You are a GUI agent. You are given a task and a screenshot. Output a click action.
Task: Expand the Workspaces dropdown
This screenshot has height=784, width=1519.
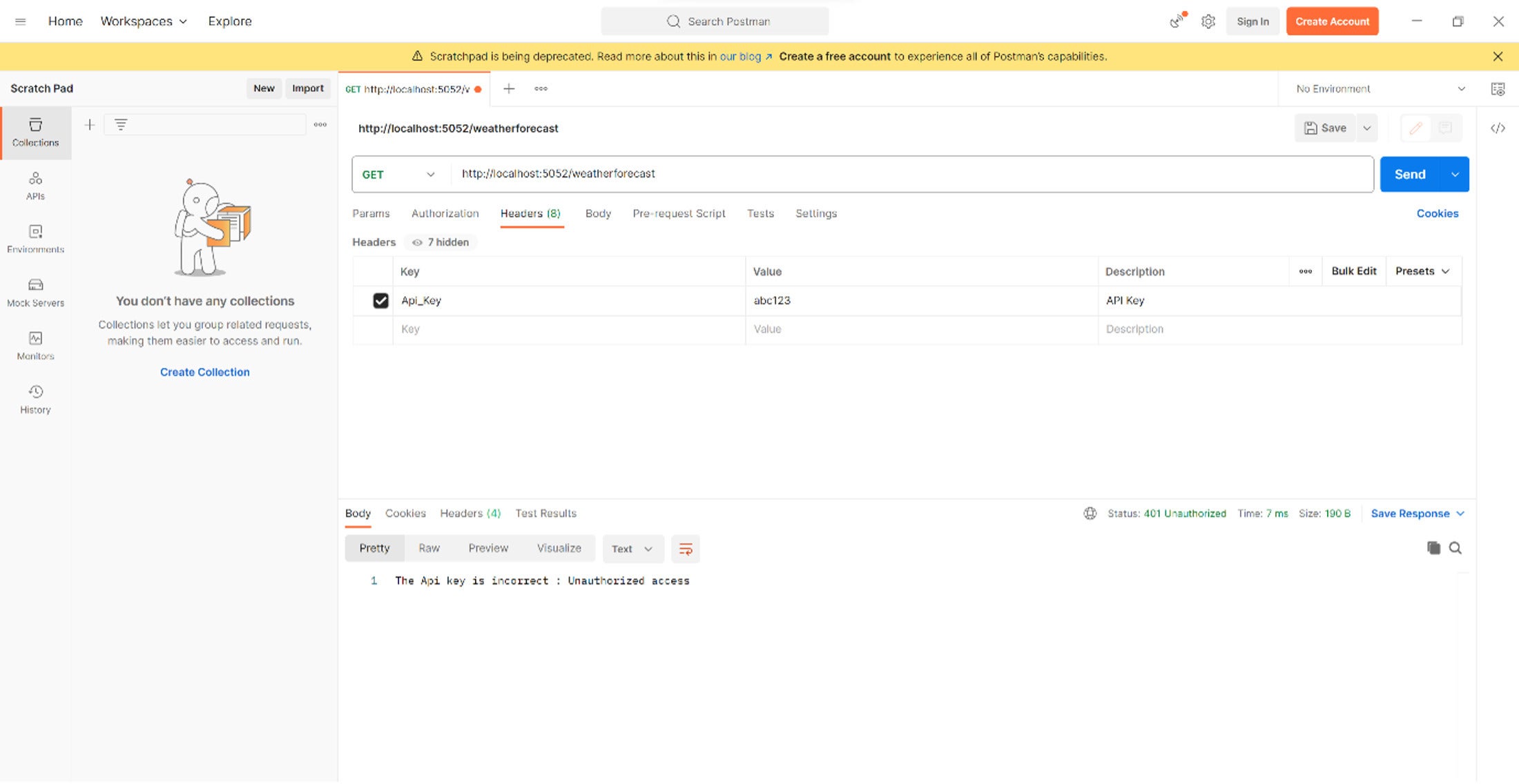144,21
